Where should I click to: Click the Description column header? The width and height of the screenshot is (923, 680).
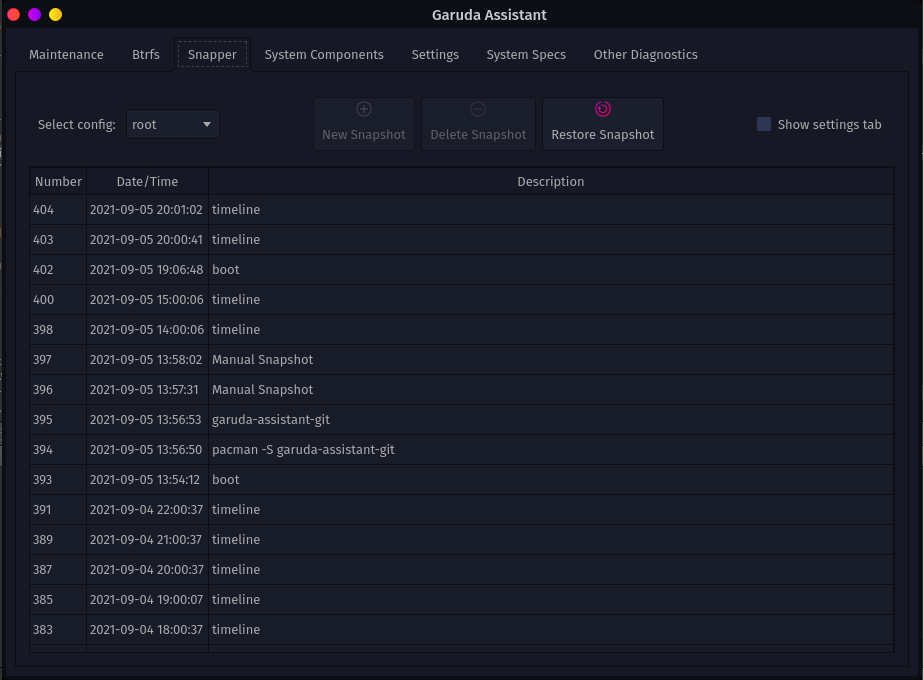[550, 182]
